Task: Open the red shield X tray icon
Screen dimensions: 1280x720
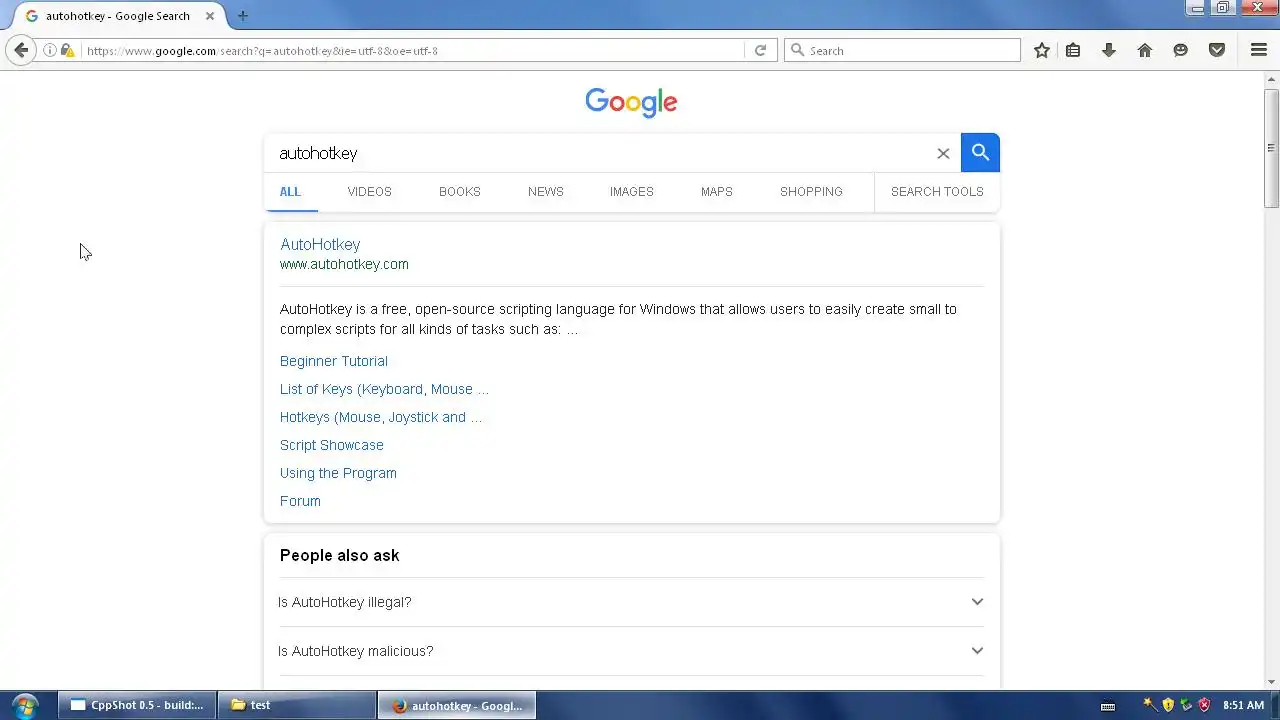Action: click(x=1204, y=705)
